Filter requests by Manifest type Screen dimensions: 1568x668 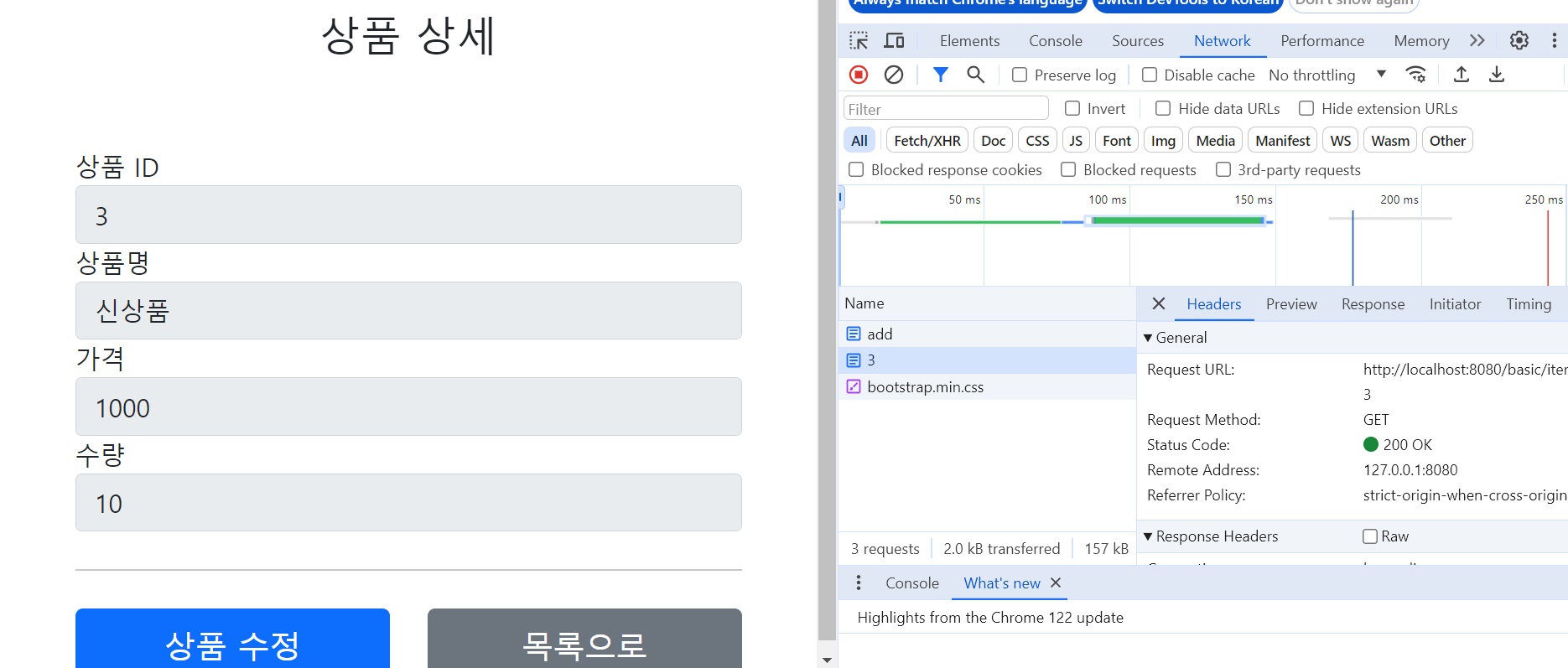tap(1283, 140)
